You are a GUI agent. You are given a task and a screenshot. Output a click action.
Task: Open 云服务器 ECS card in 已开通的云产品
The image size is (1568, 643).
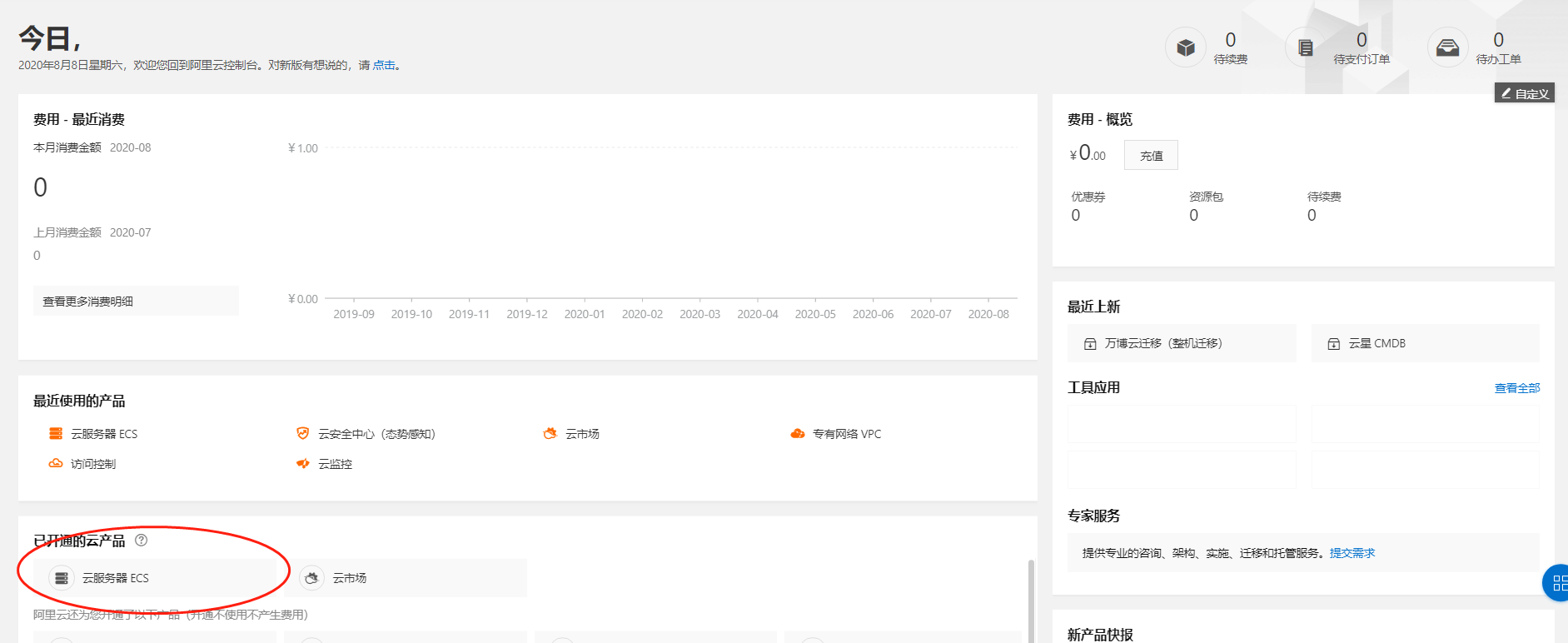[x=155, y=577]
